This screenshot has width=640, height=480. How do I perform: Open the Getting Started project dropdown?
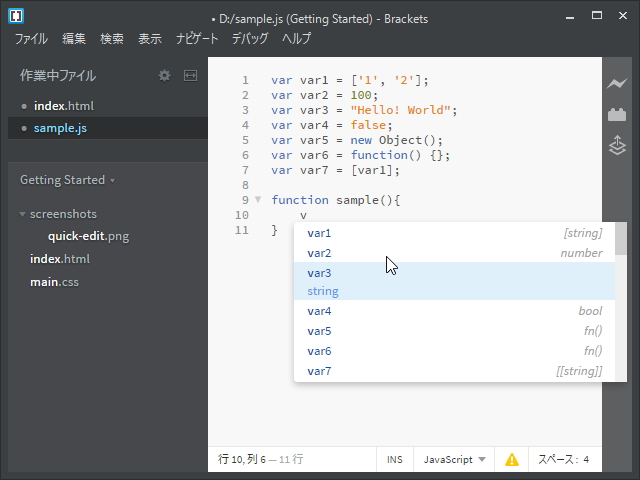tap(67, 180)
